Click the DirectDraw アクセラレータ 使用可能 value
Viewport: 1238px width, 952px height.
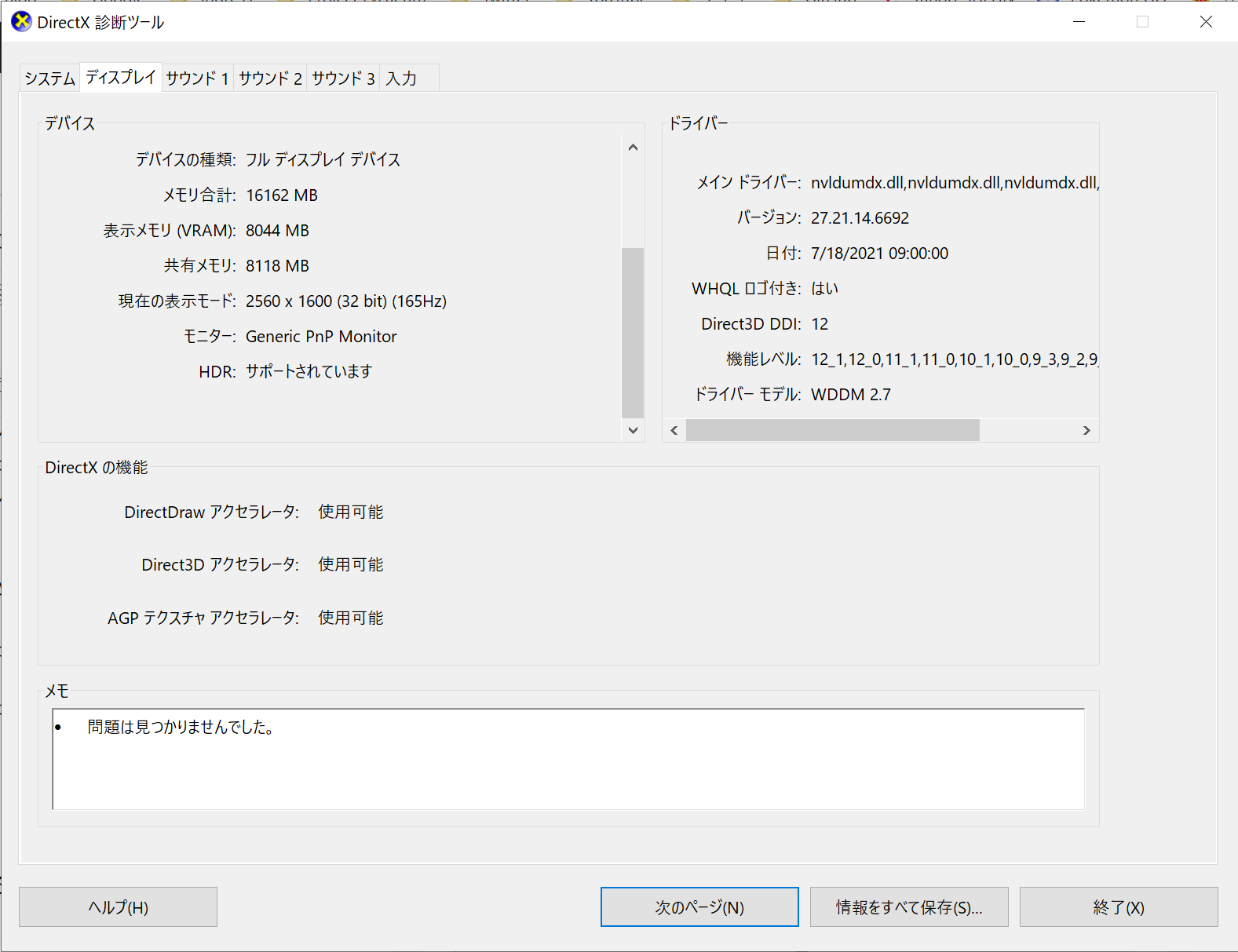[351, 512]
